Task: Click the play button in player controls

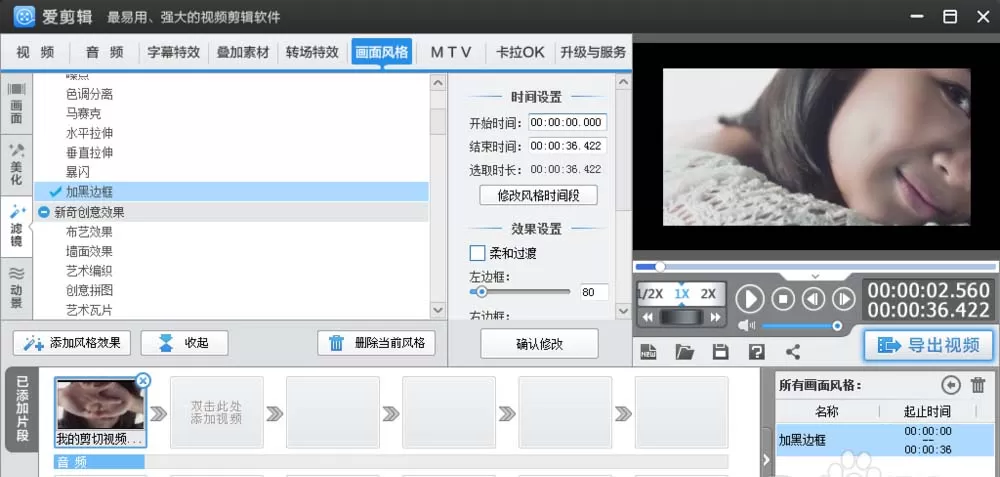Action: 750,298
